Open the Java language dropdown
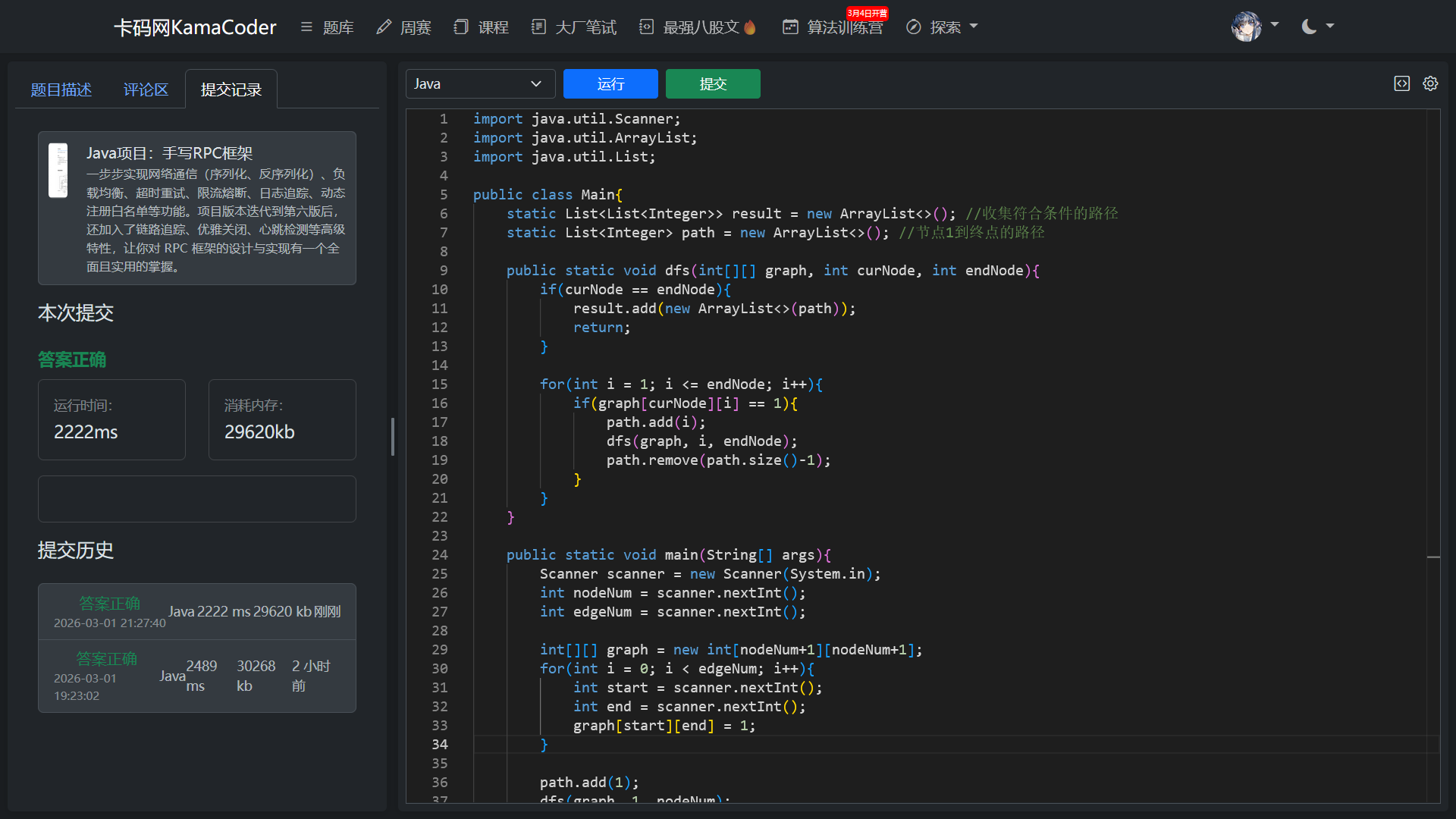Image resolution: width=1456 pixels, height=819 pixels. click(480, 84)
